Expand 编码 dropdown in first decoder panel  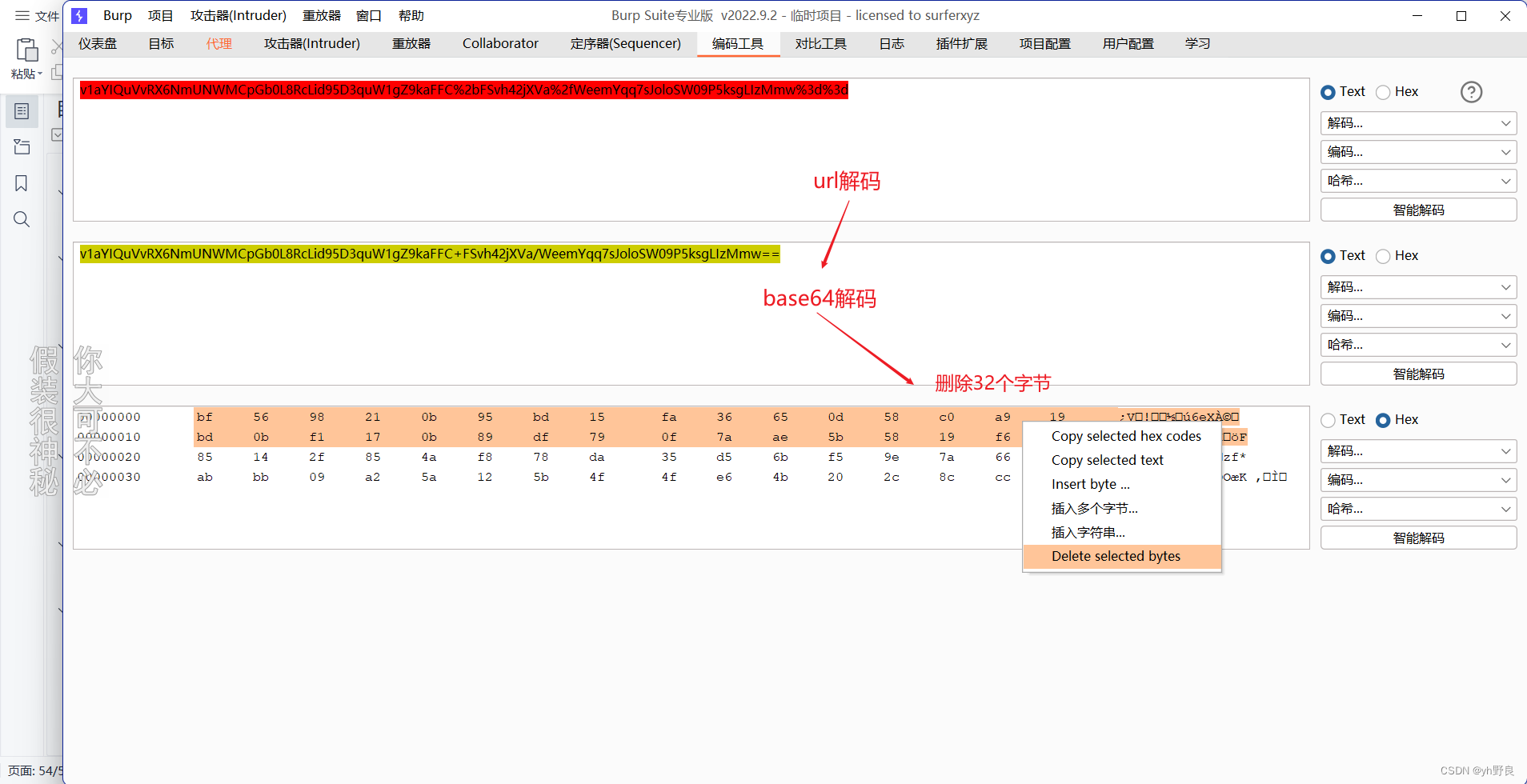pyautogui.click(x=1418, y=152)
